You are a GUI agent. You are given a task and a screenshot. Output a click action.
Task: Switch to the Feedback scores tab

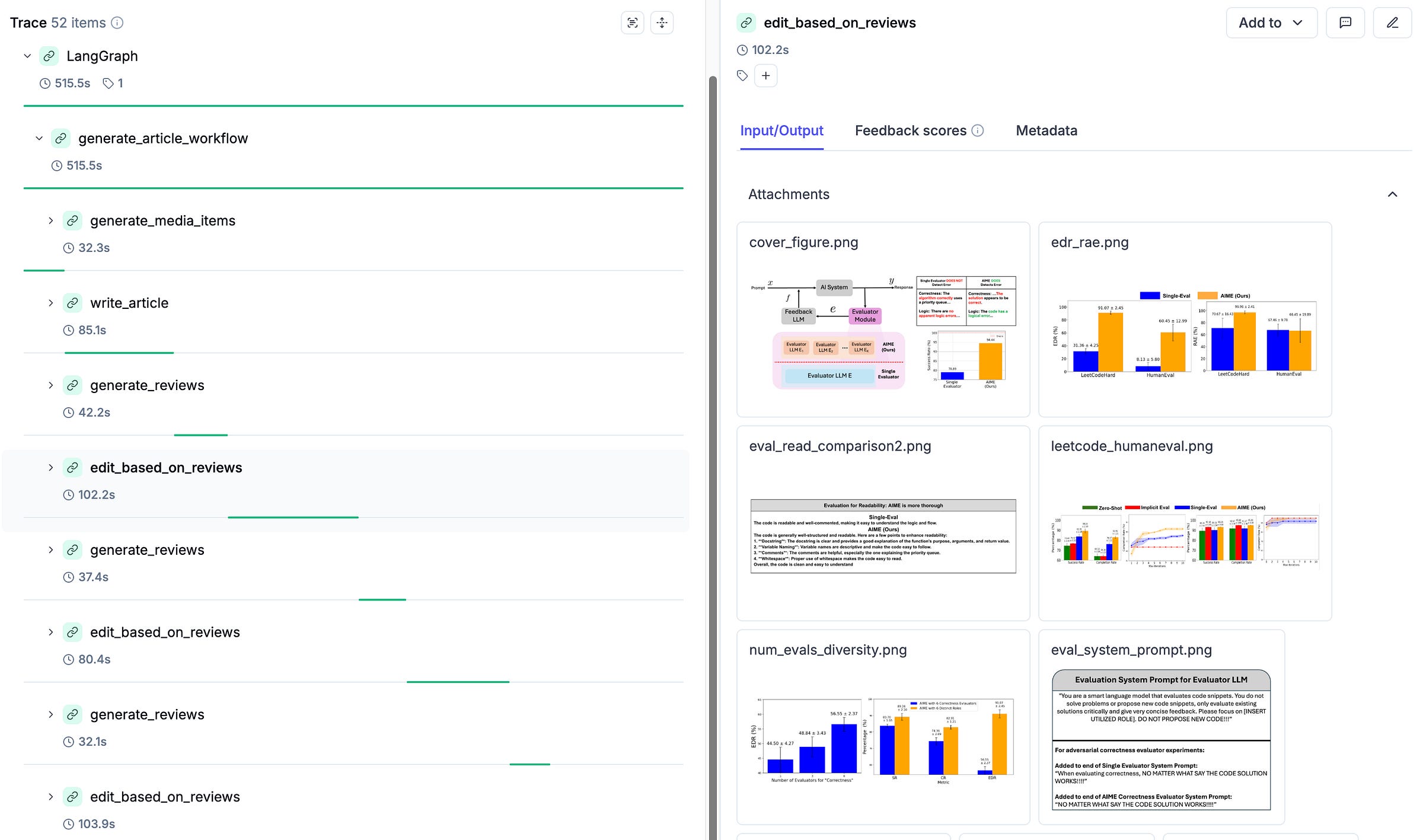coord(911,131)
